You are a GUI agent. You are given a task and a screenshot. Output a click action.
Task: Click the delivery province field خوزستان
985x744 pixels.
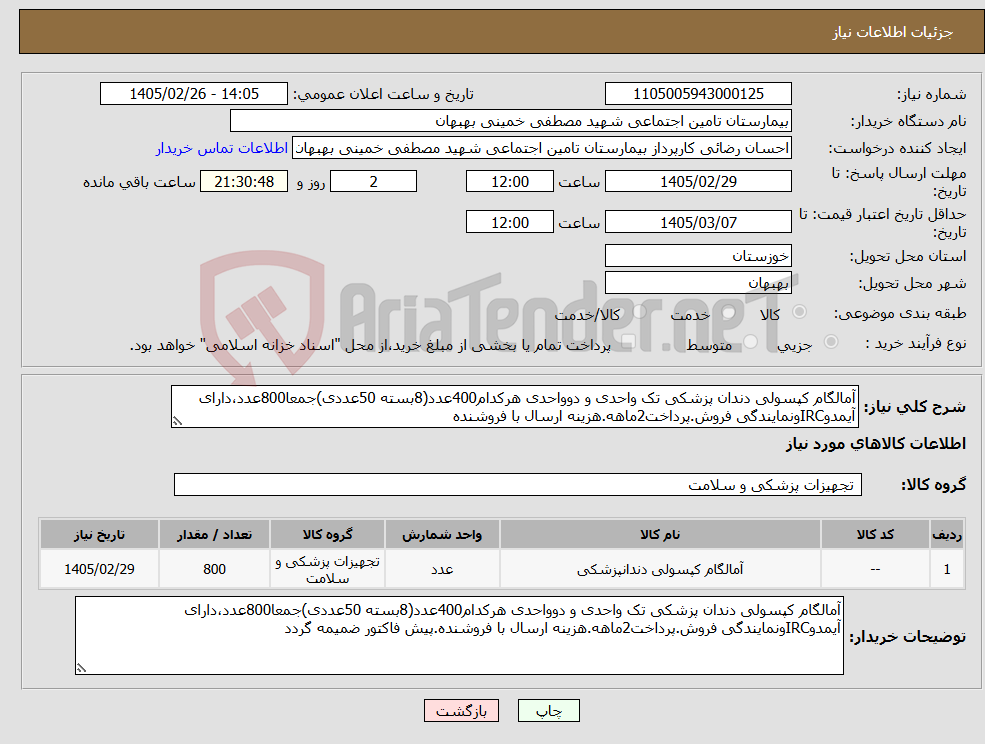point(698,256)
